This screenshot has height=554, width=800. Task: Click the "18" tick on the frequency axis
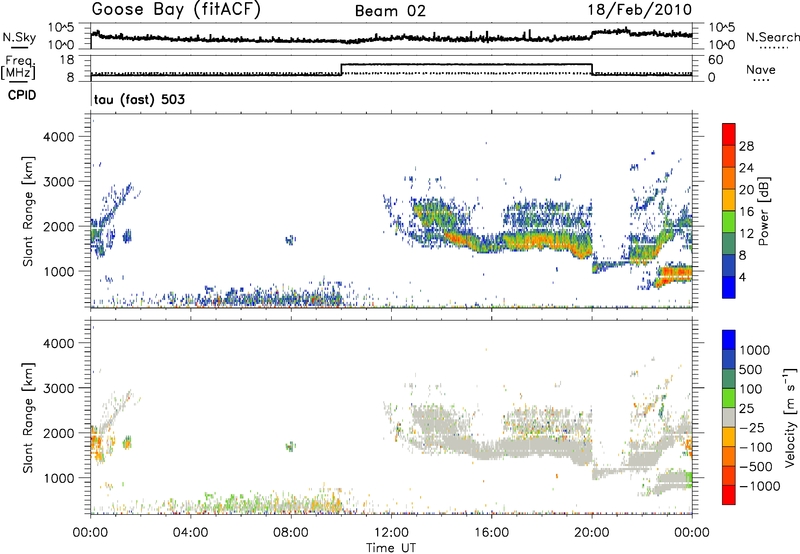point(67,60)
